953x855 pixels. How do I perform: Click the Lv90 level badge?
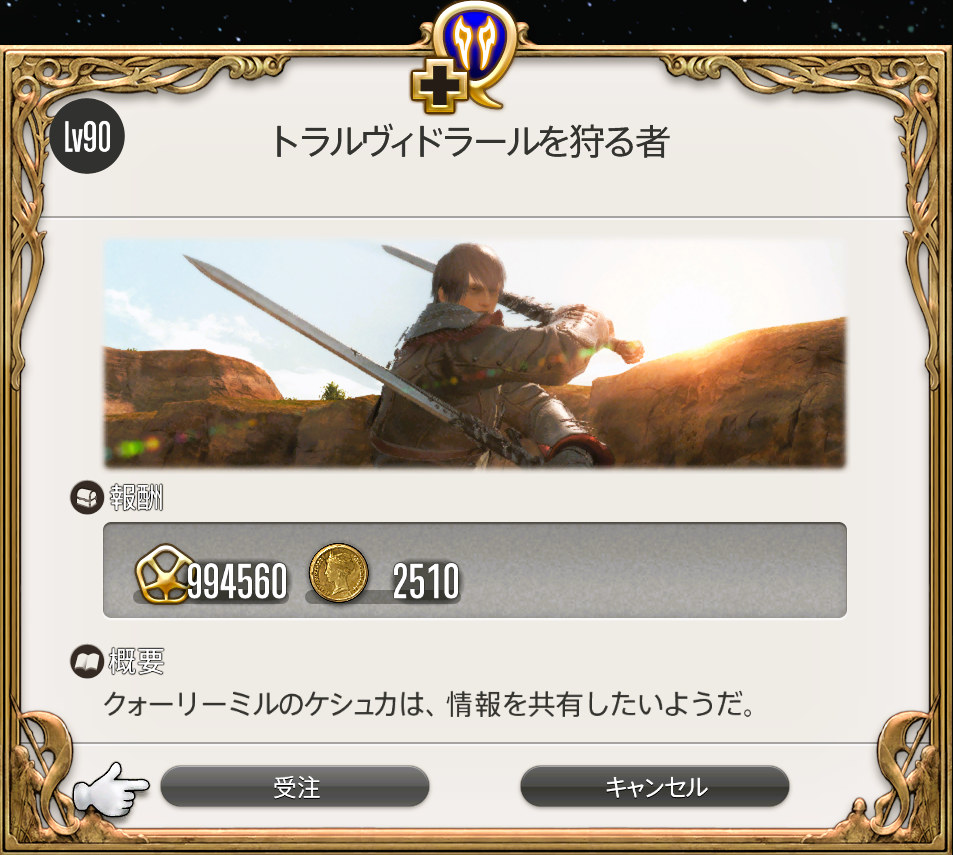pos(88,136)
